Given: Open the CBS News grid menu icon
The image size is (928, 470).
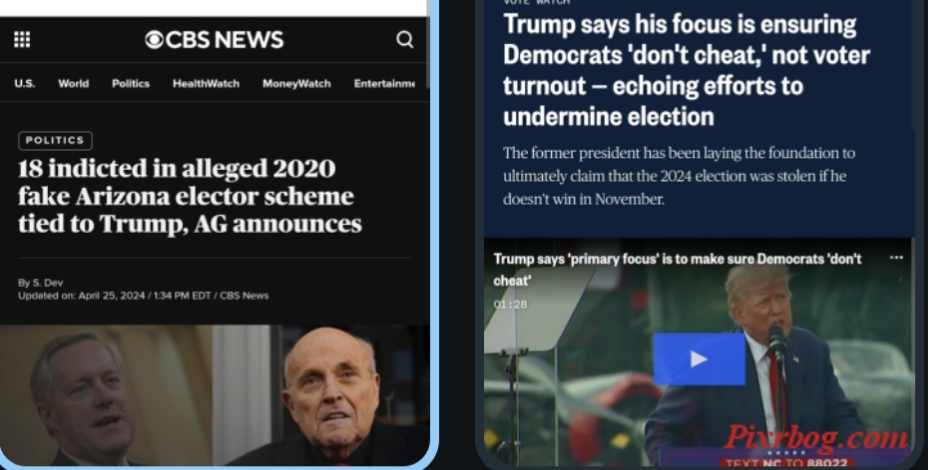Looking at the screenshot, I should (22, 40).
